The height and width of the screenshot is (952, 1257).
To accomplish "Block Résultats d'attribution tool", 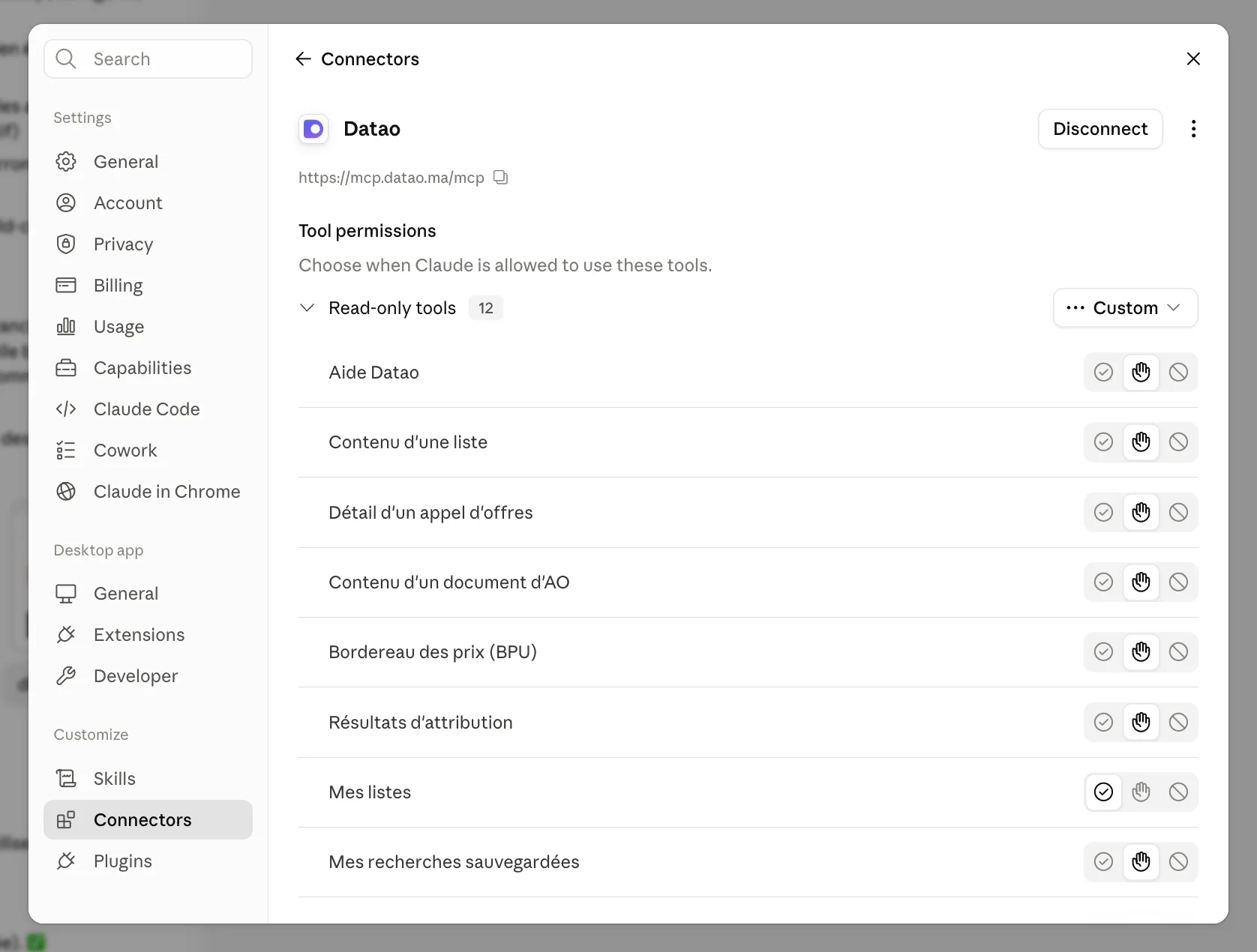I will 1178,723.
